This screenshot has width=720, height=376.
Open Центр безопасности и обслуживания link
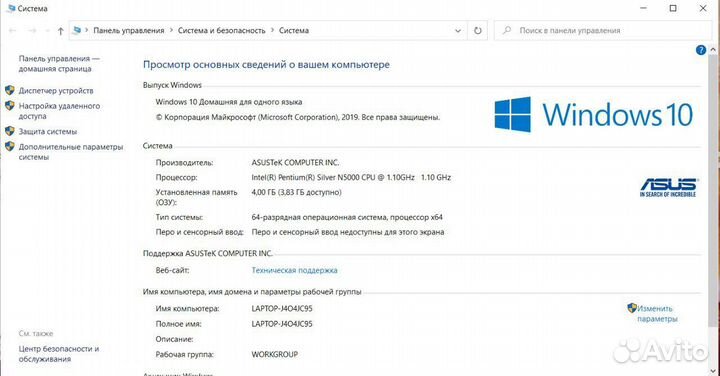tap(59, 354)
